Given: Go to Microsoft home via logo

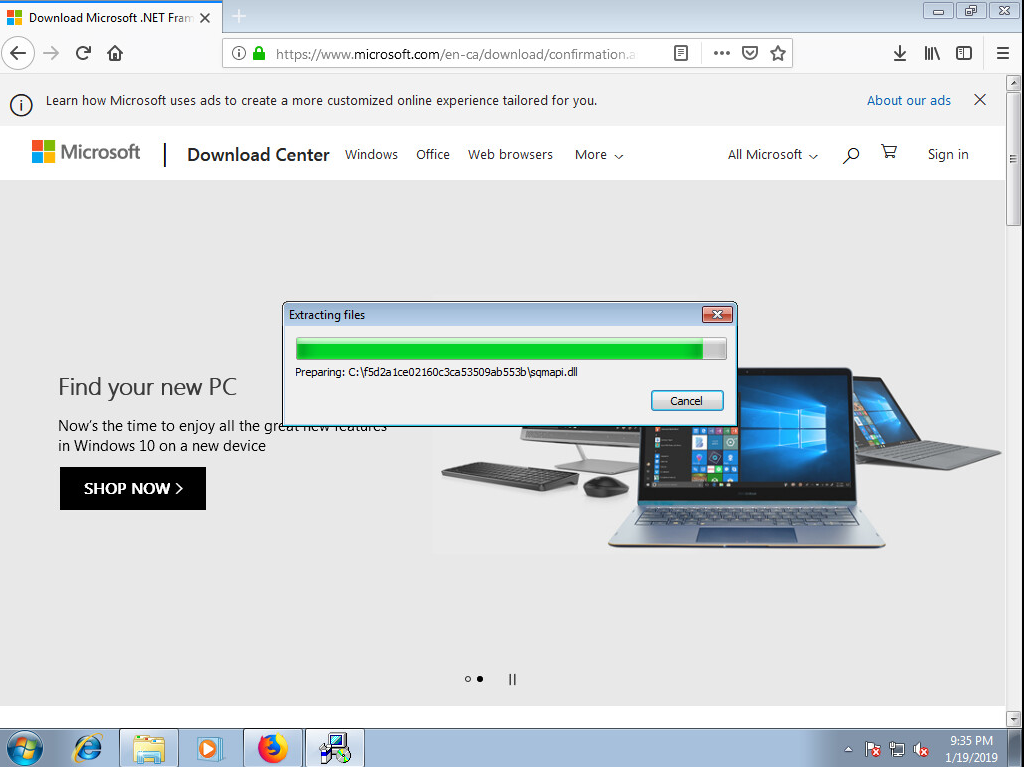Looking at the screenshot, I should coord(86,152).
